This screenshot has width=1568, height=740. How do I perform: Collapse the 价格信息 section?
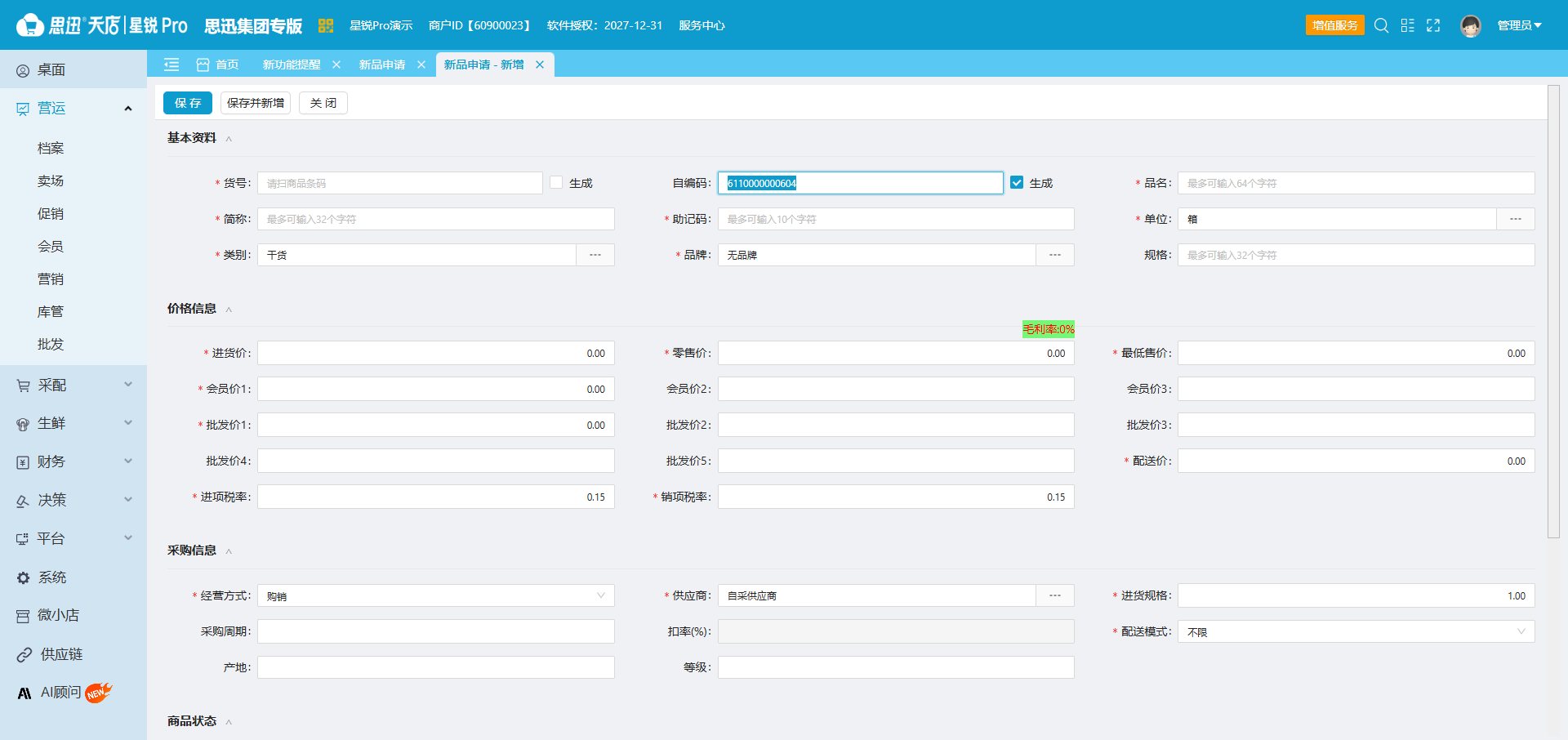(x=229, y=310)
